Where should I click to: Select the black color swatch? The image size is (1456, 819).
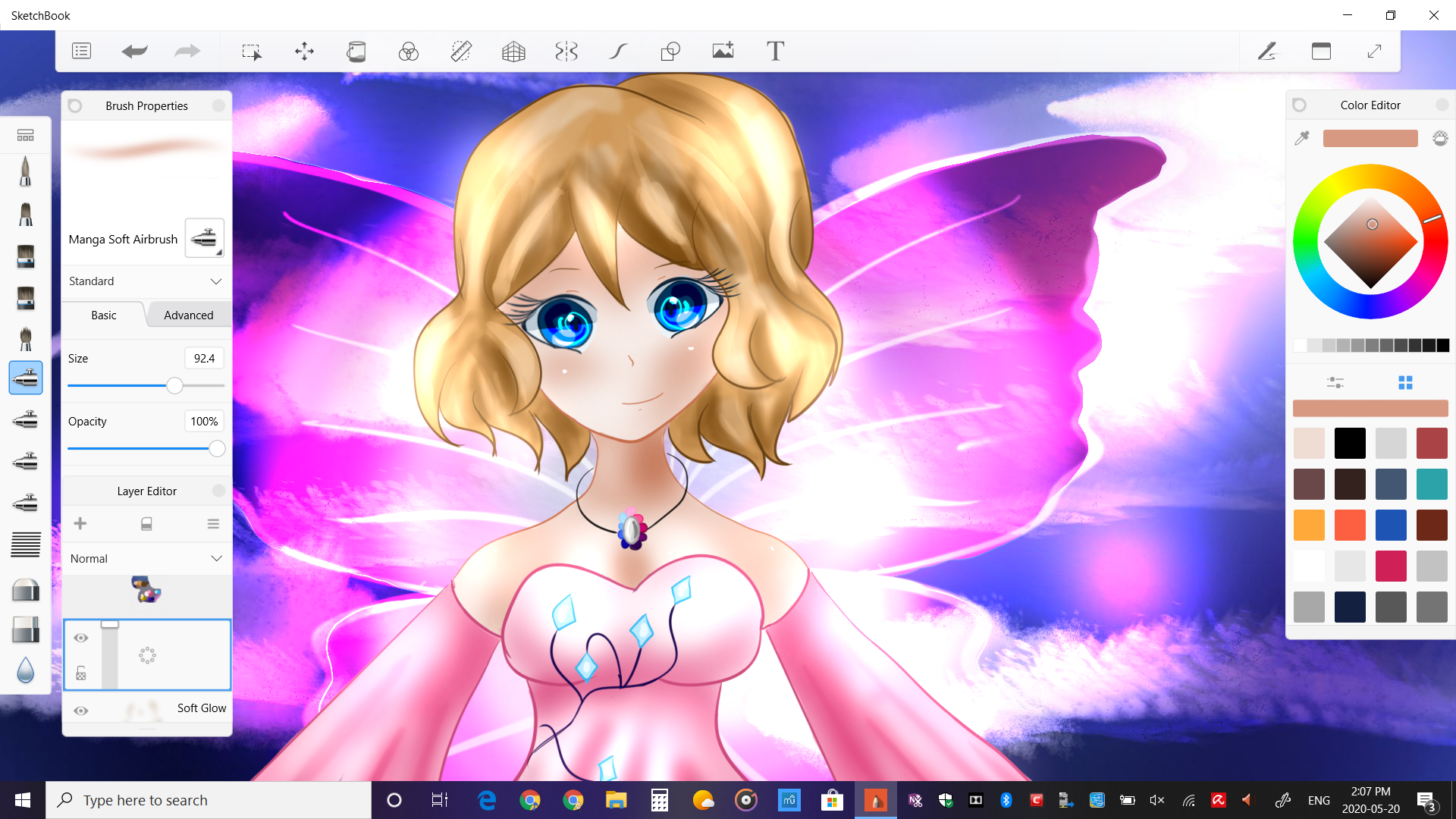(1350, 443)
